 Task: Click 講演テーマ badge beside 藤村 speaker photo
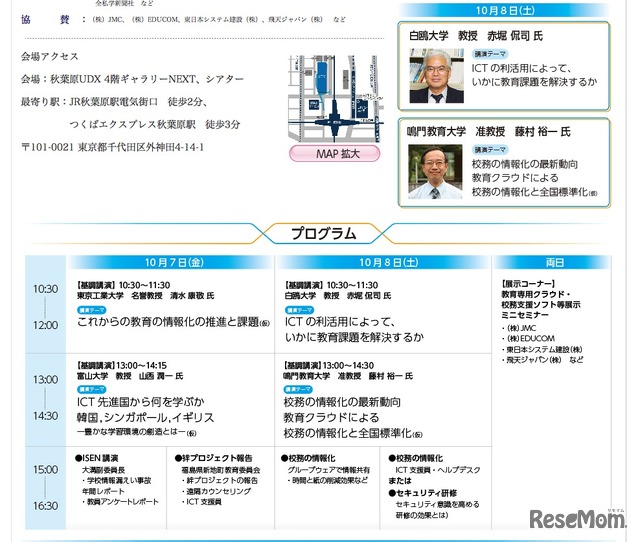489,149
